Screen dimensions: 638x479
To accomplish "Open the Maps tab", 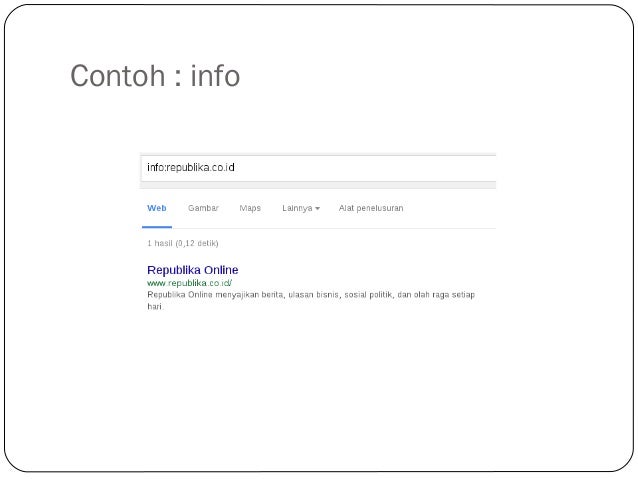I will (x=250, y=208).
